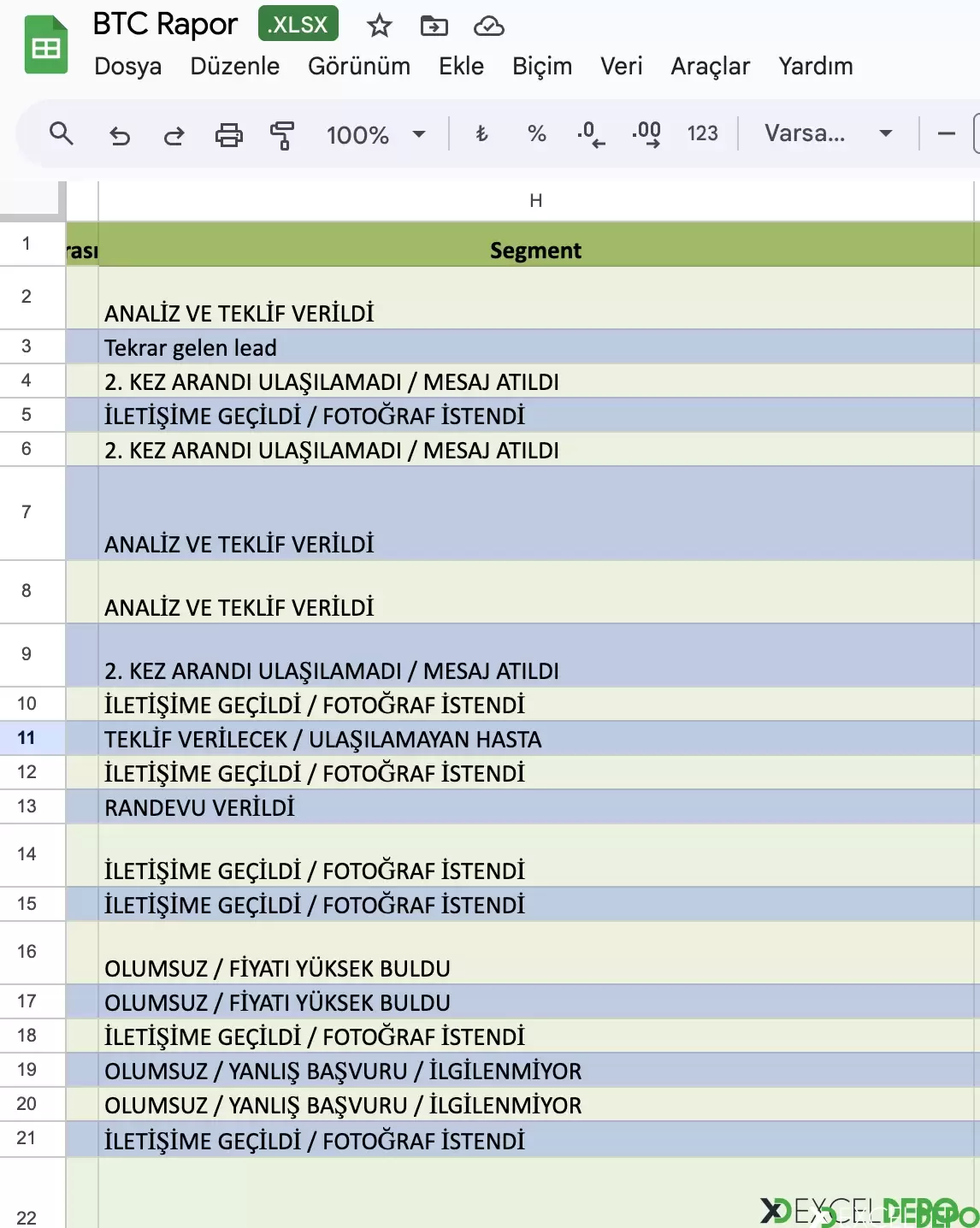Open the Dosya menu
The height and width of the screenshot is (1228, 980).
click(x=127, y=66)
